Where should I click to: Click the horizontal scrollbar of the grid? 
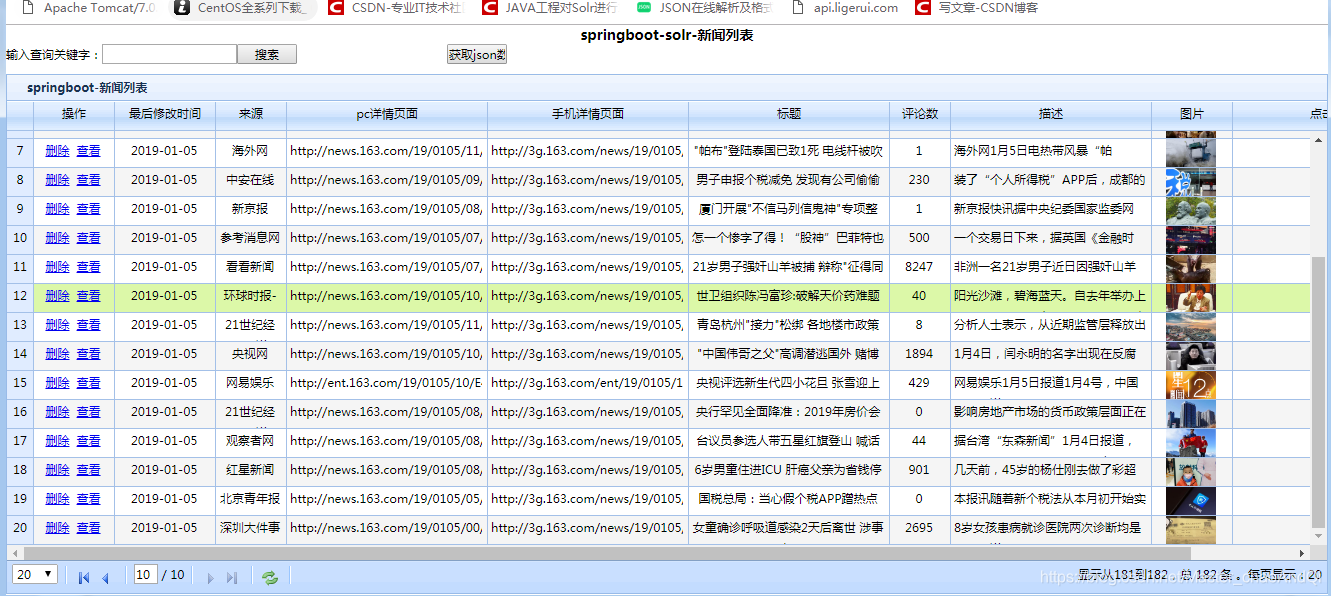click(x=606, y=552)
